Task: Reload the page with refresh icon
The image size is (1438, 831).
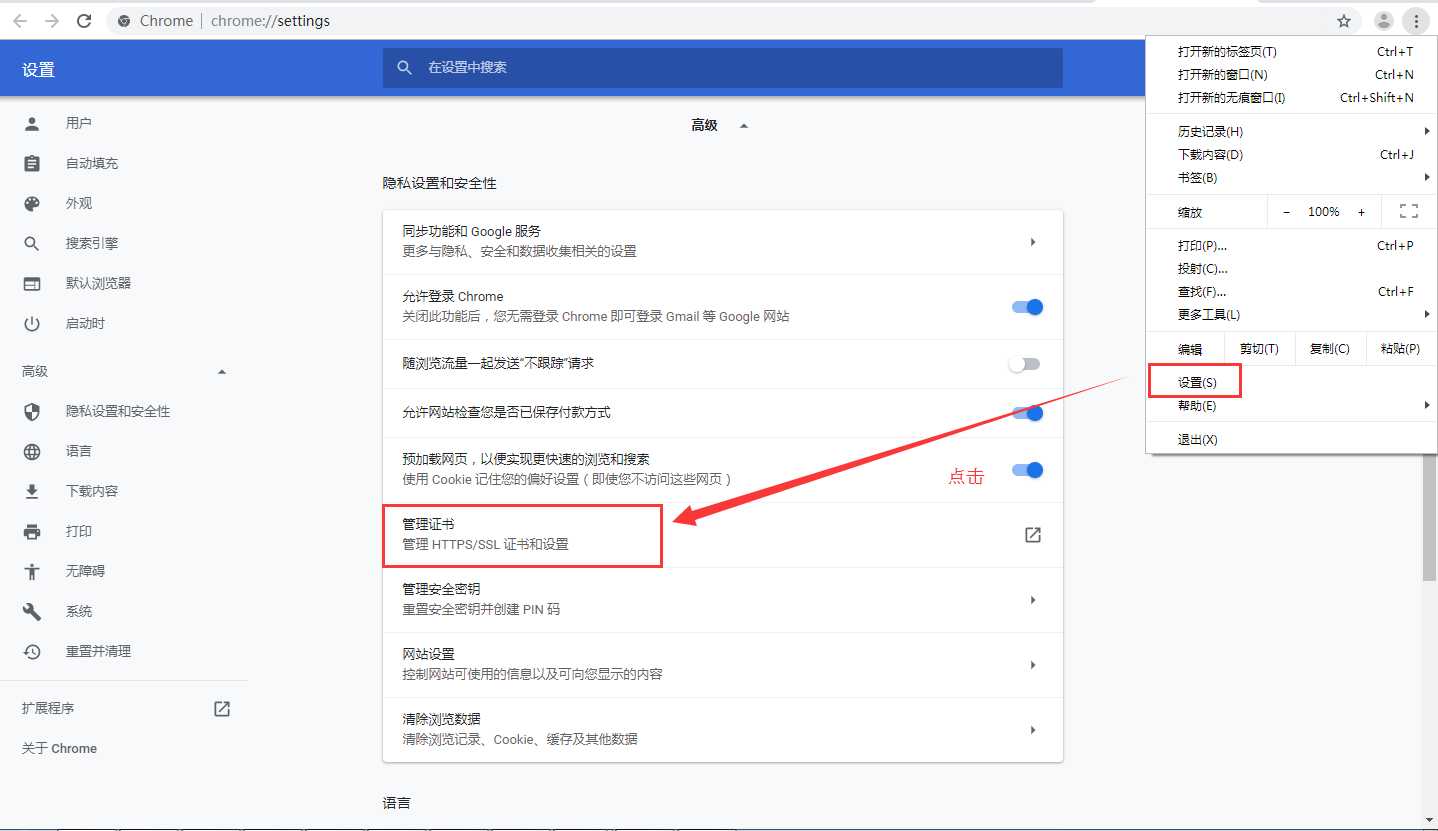Action: [85, 21]
